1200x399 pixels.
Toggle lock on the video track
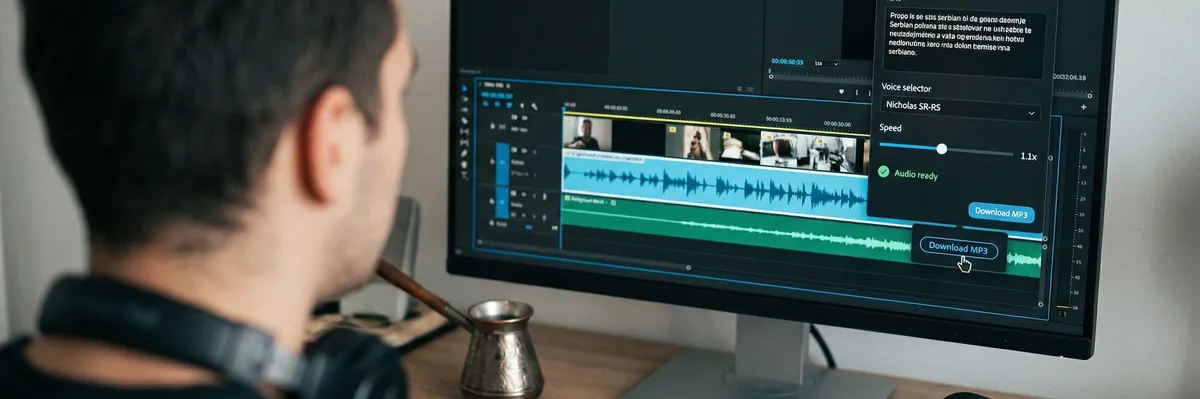[493, 126]
